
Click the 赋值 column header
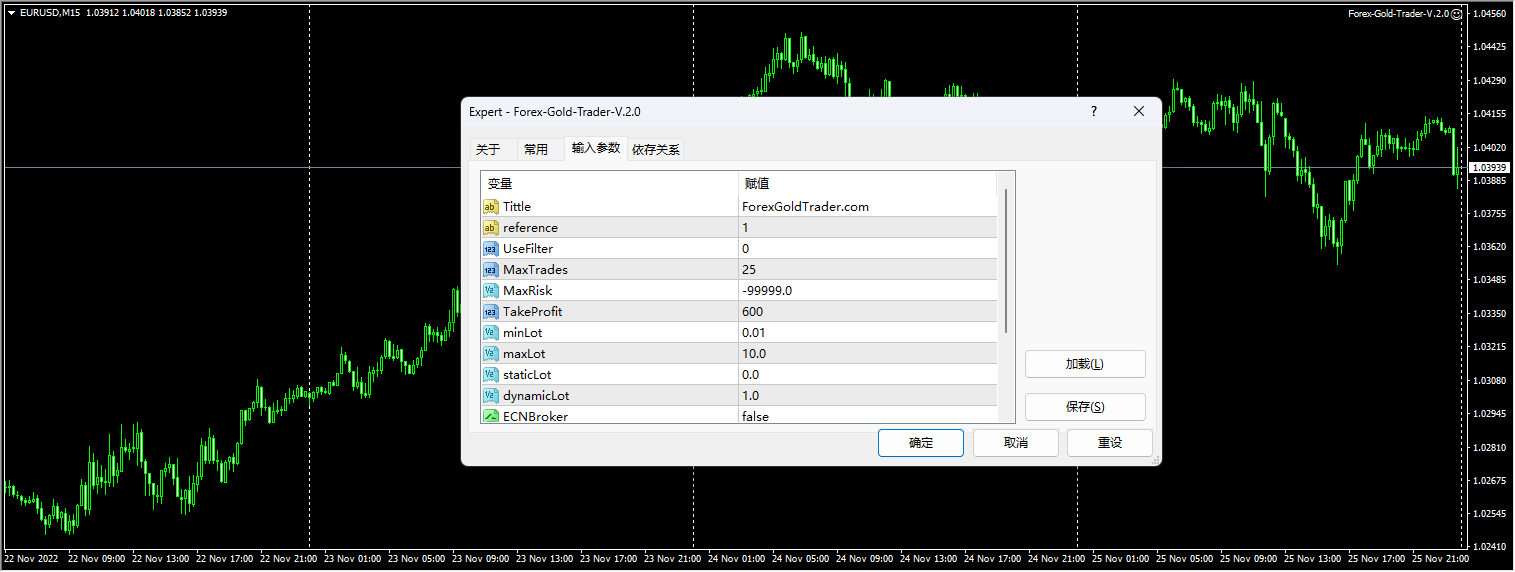[867, 184]
